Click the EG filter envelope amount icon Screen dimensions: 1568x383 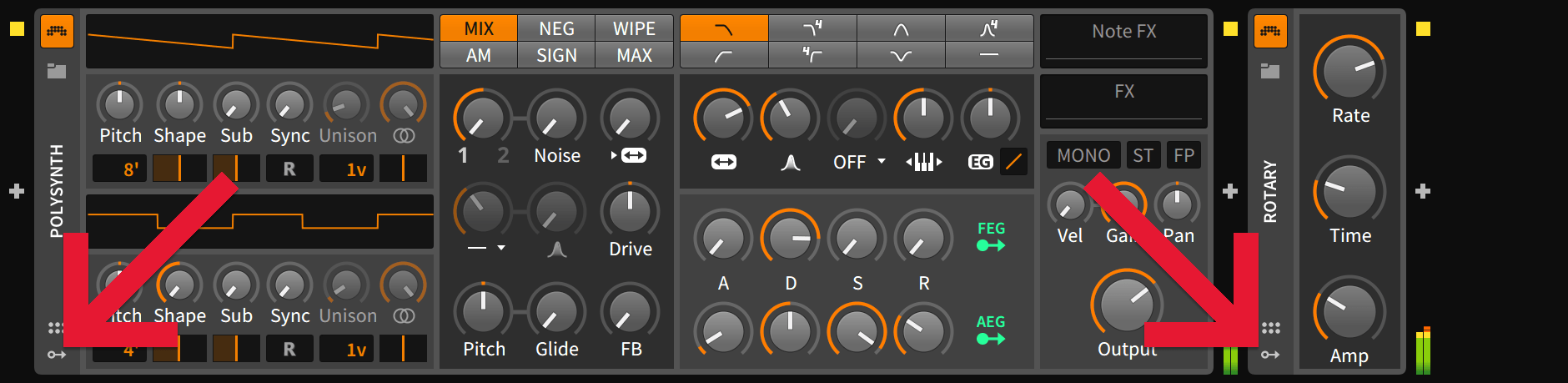coord(981,162)
